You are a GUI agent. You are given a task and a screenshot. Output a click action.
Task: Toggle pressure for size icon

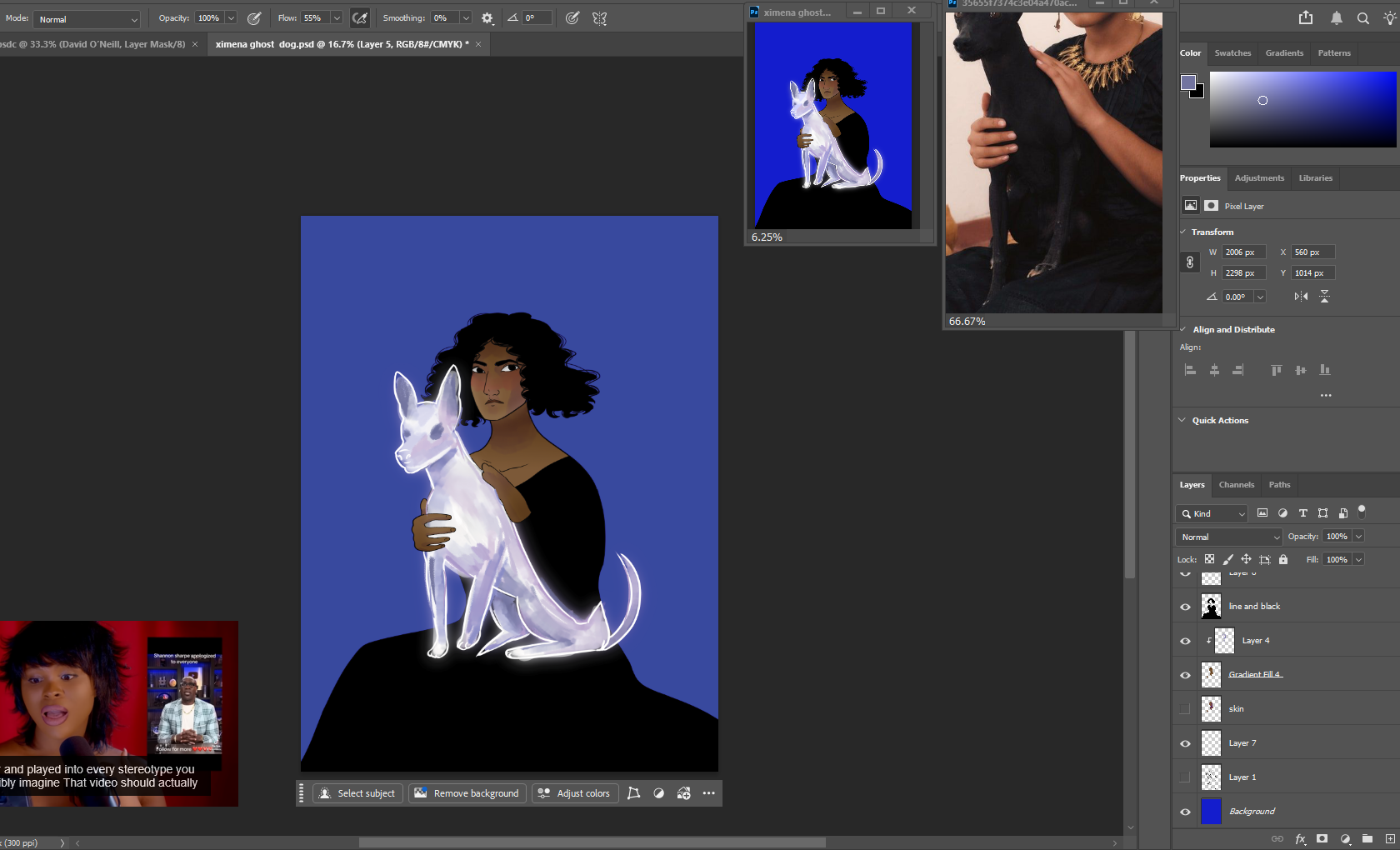point(572,18)
